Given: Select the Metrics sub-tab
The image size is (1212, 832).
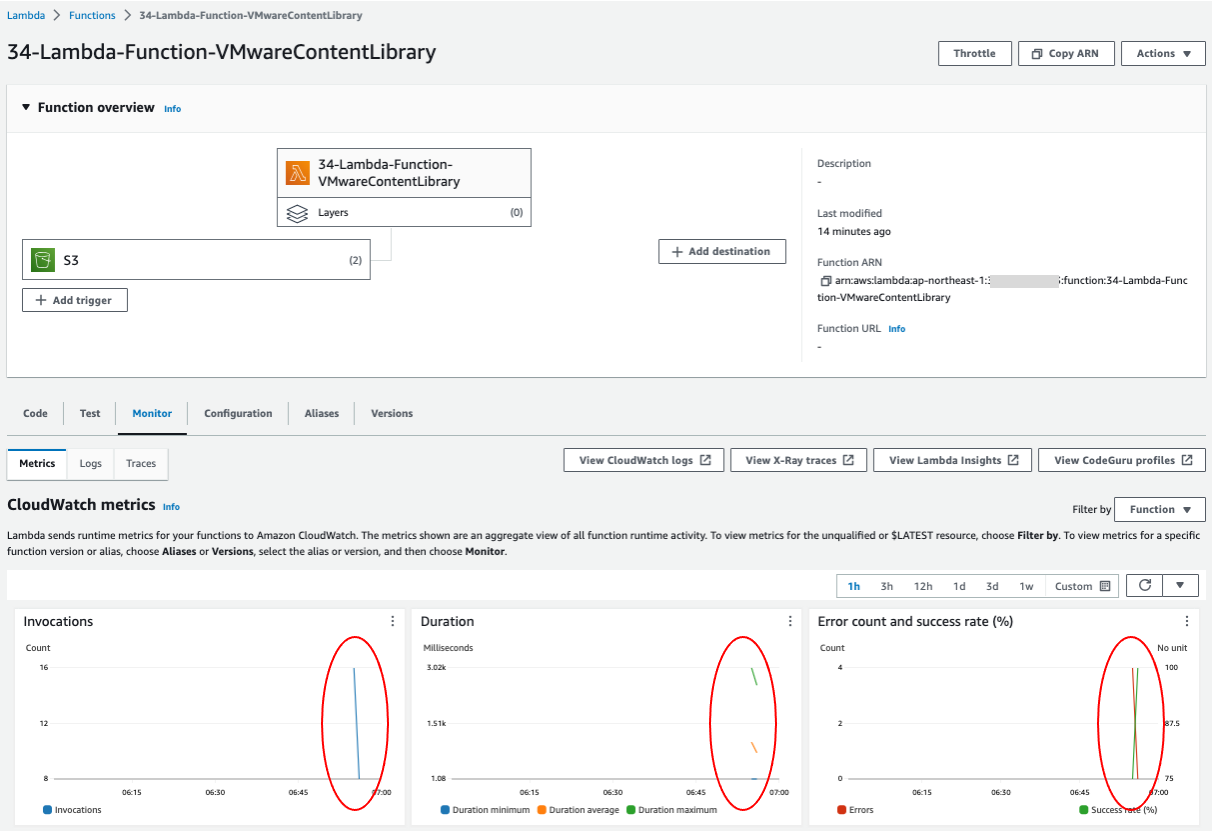Looking at the screenshot, I should (x=37, y=464).
